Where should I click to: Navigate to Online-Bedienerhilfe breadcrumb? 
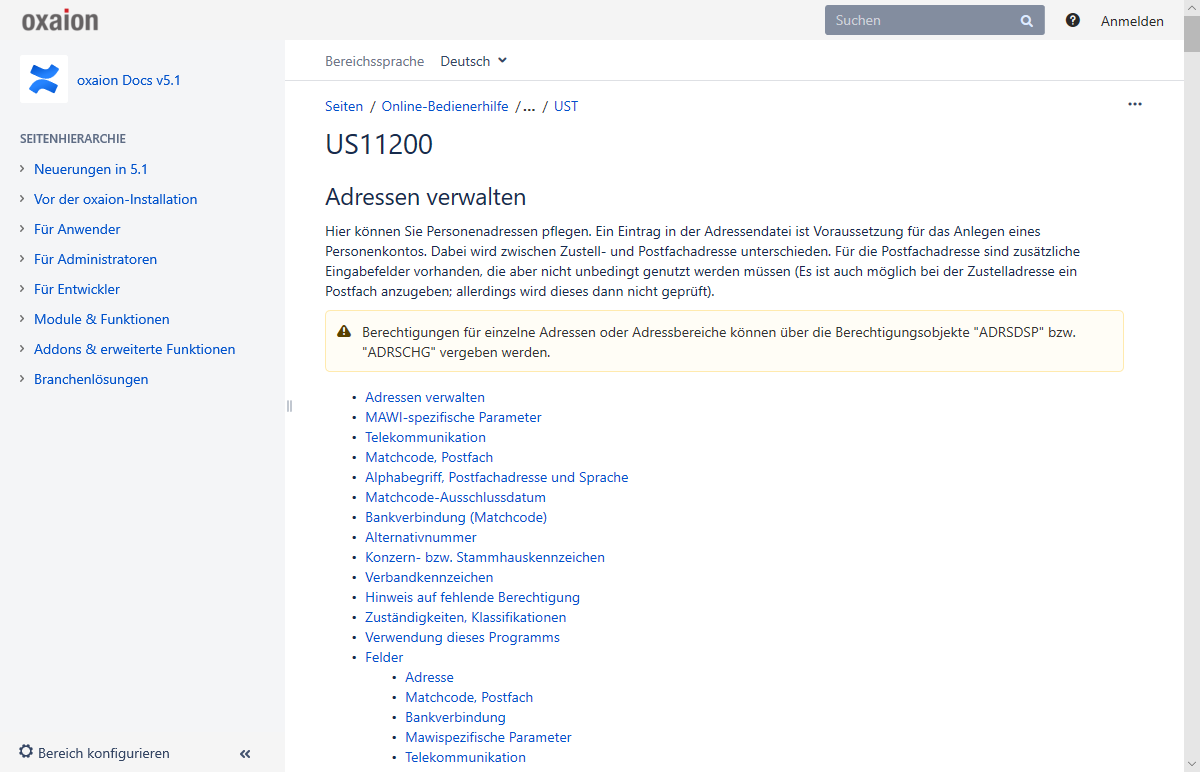445,106
